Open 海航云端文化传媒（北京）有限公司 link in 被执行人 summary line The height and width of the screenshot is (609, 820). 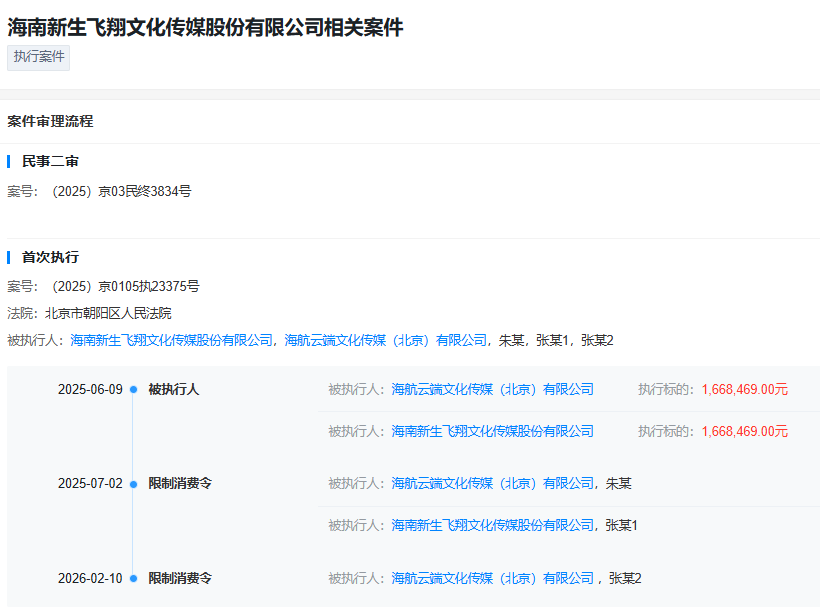385,340
